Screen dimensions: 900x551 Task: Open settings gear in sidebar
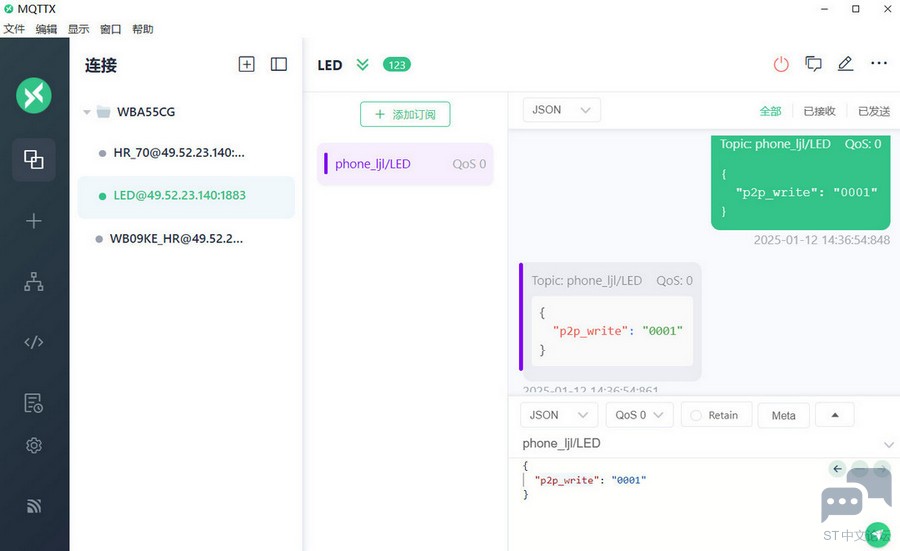34,445
